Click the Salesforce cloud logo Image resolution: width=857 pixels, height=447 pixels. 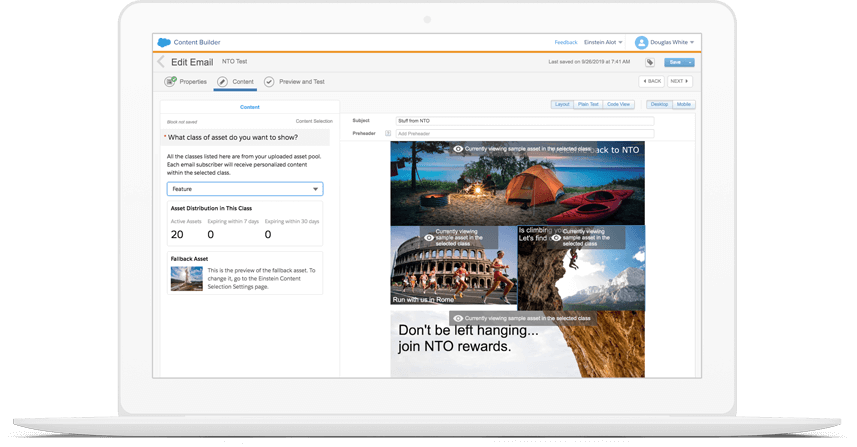[x=164, y=42]
